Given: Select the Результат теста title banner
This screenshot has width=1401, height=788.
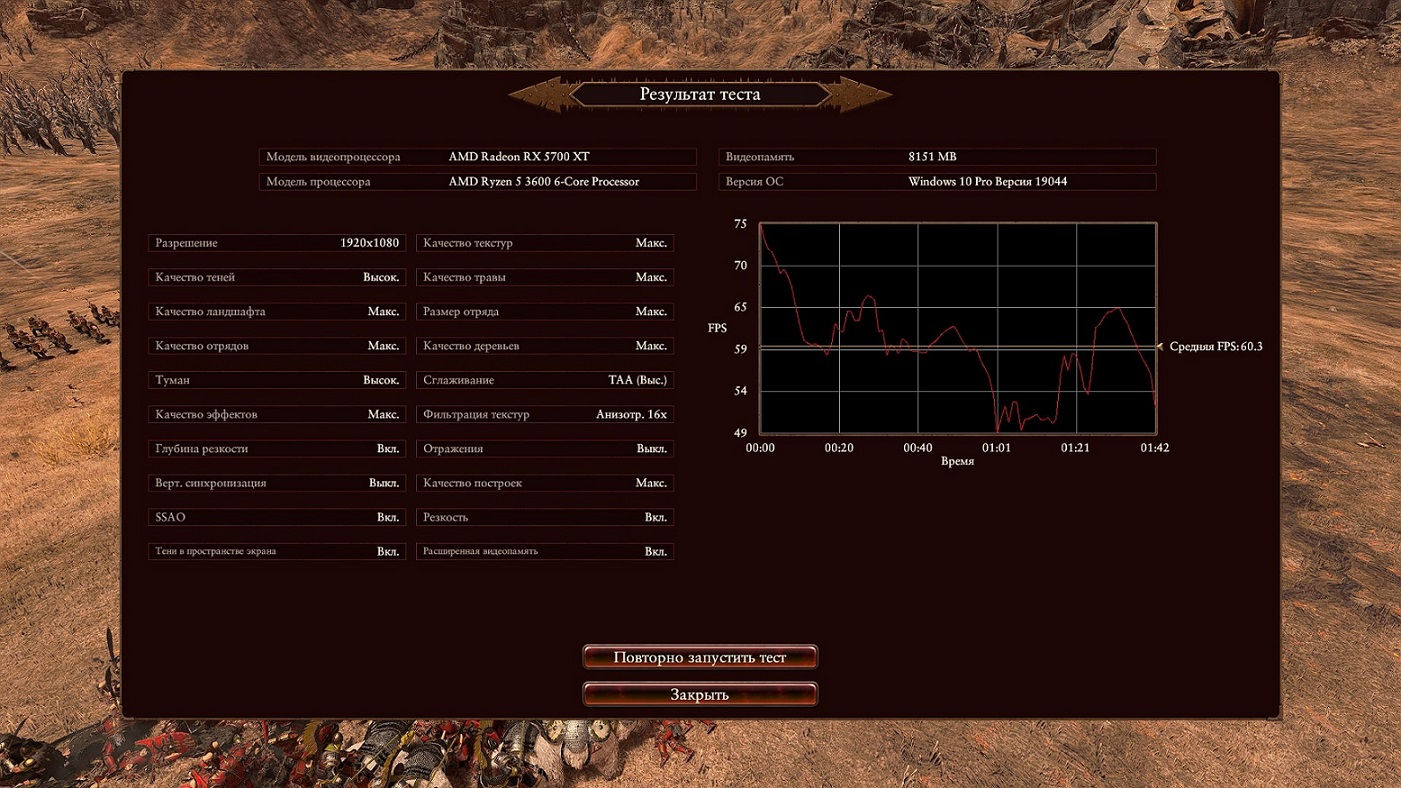Looking at the screenshot, I should 700,95.
